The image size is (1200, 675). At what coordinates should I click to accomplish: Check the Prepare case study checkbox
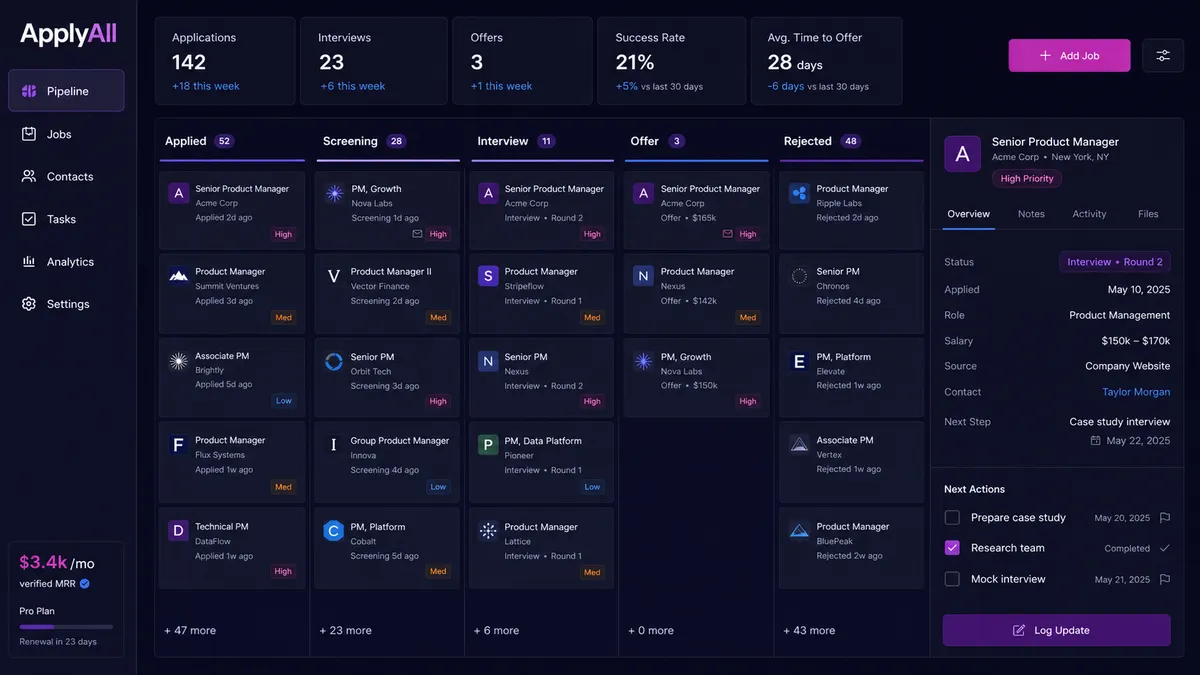952,518
